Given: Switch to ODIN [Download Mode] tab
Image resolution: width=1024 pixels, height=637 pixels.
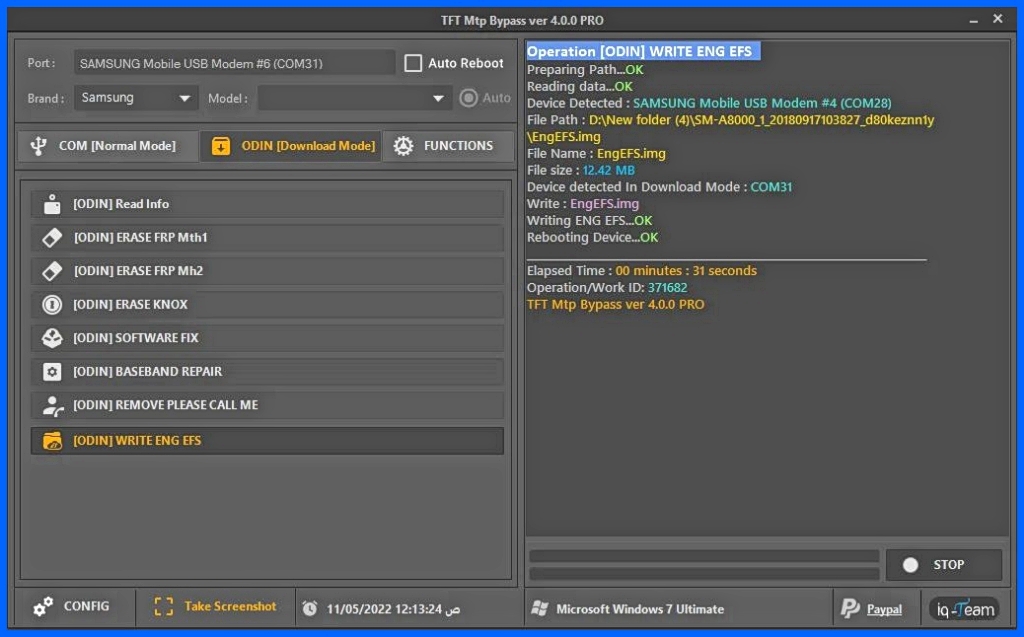Looking at the screenshot, I should (291, 146).
